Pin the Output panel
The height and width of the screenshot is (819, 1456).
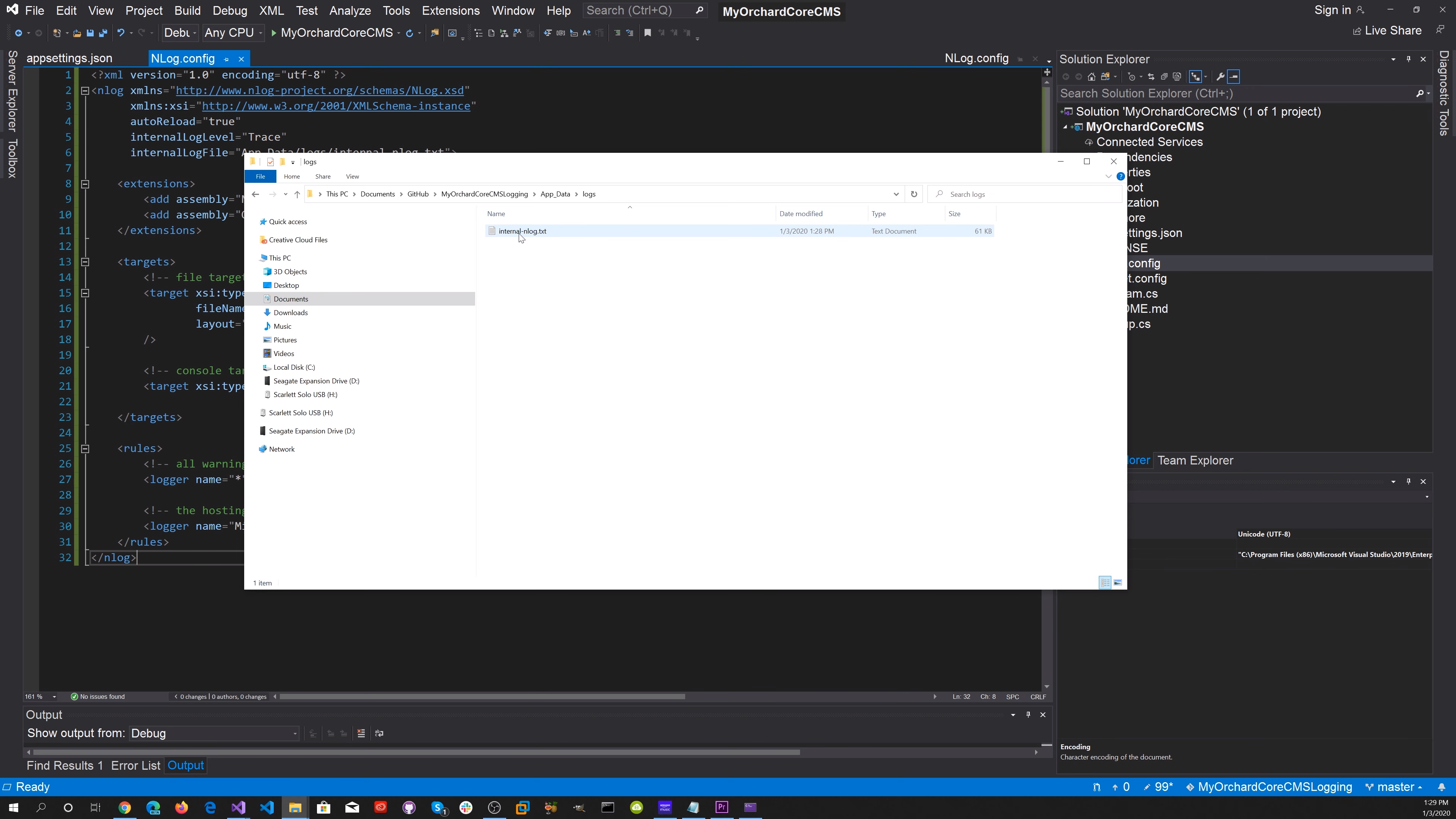(1028, 714)
